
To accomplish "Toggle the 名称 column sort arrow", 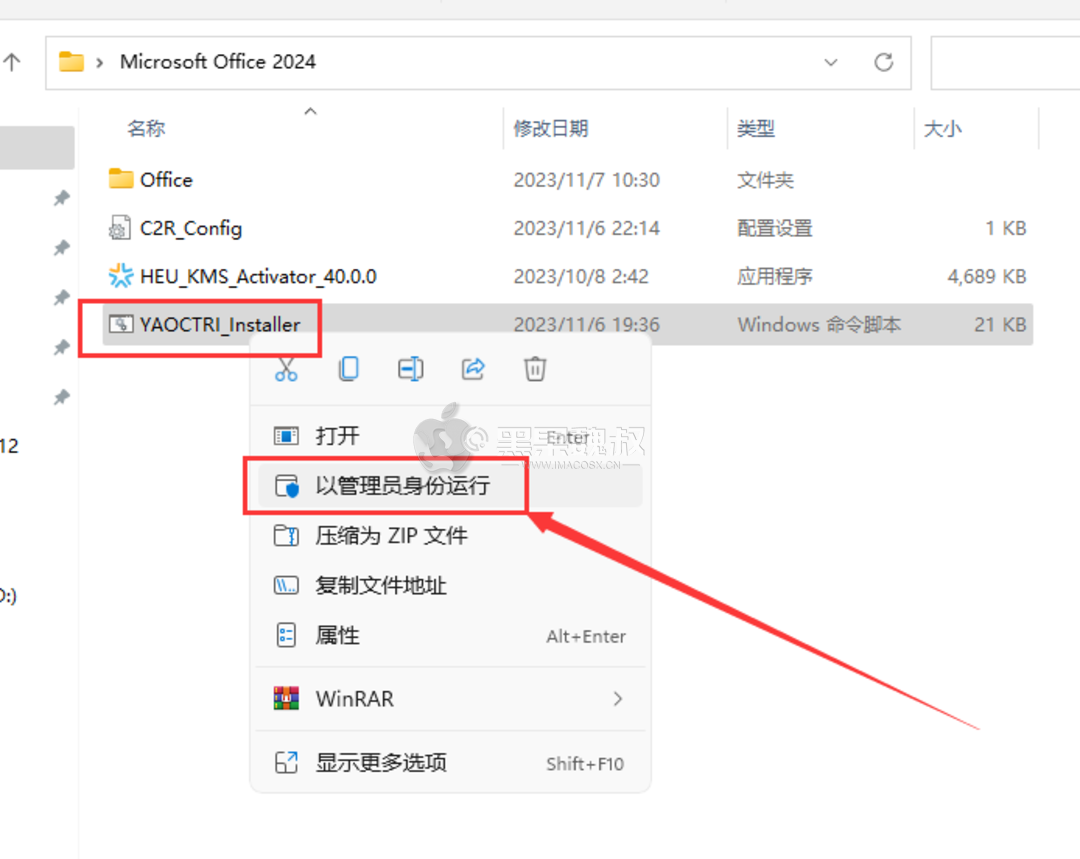I will (x=310, y=111).
